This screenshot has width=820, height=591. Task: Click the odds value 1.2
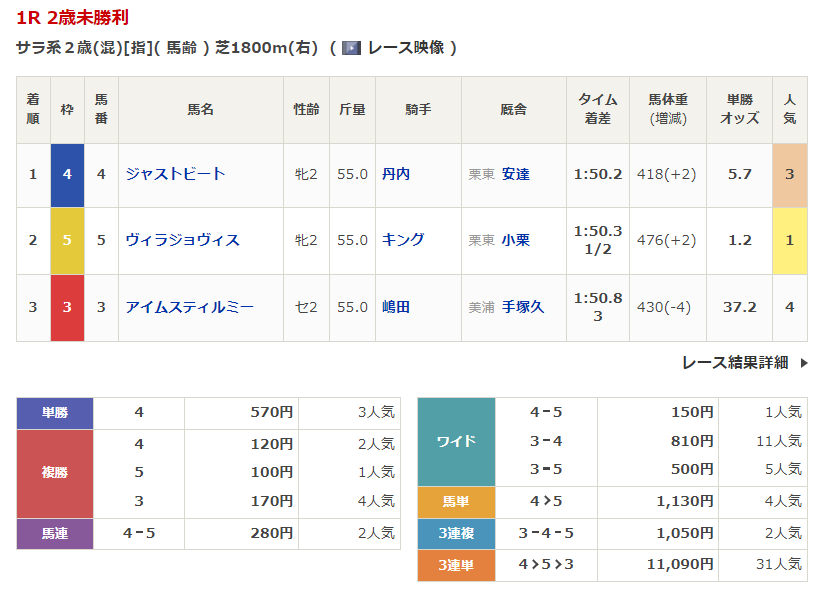tap(739, 240)
